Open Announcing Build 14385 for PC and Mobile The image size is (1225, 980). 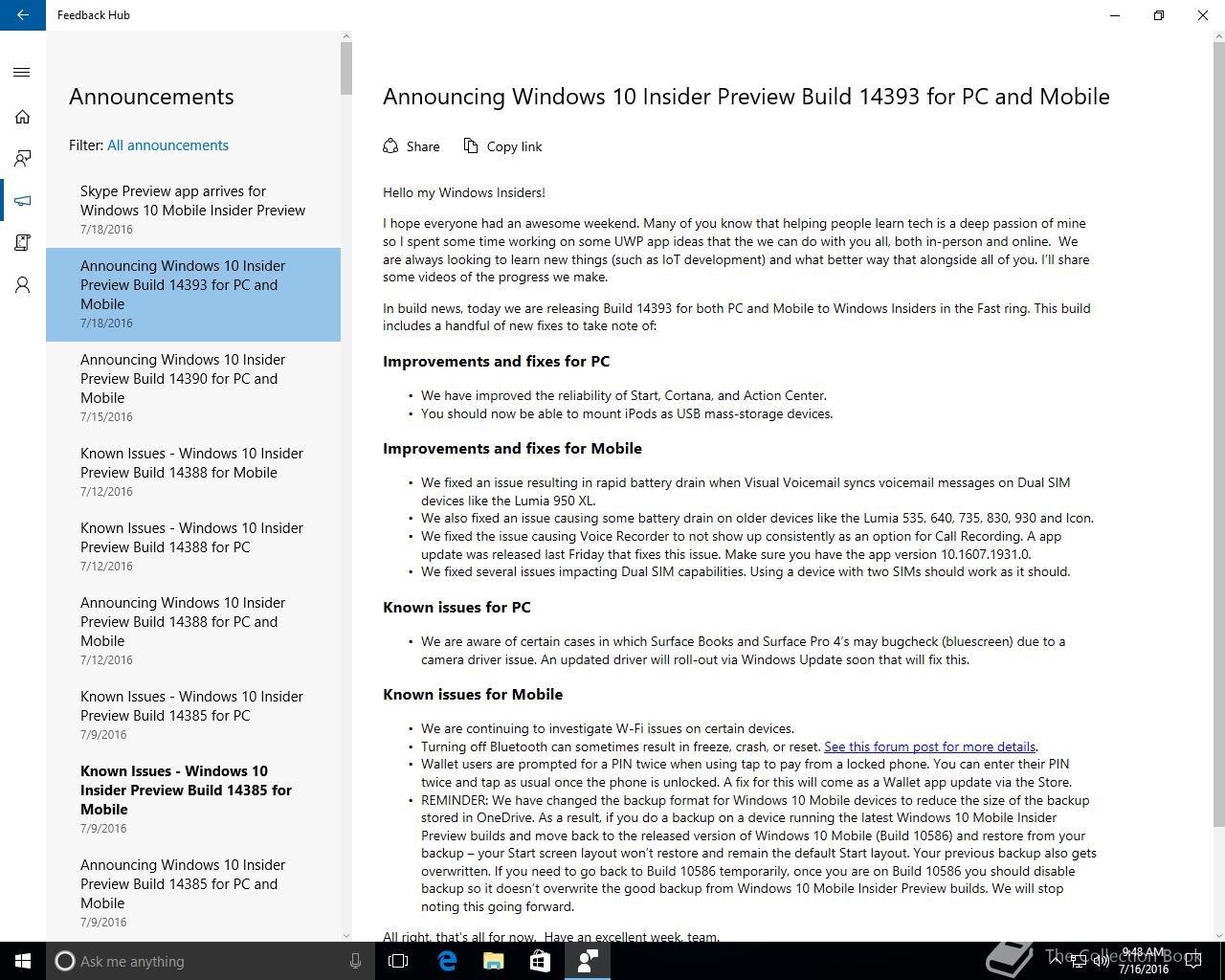point(193,893)
